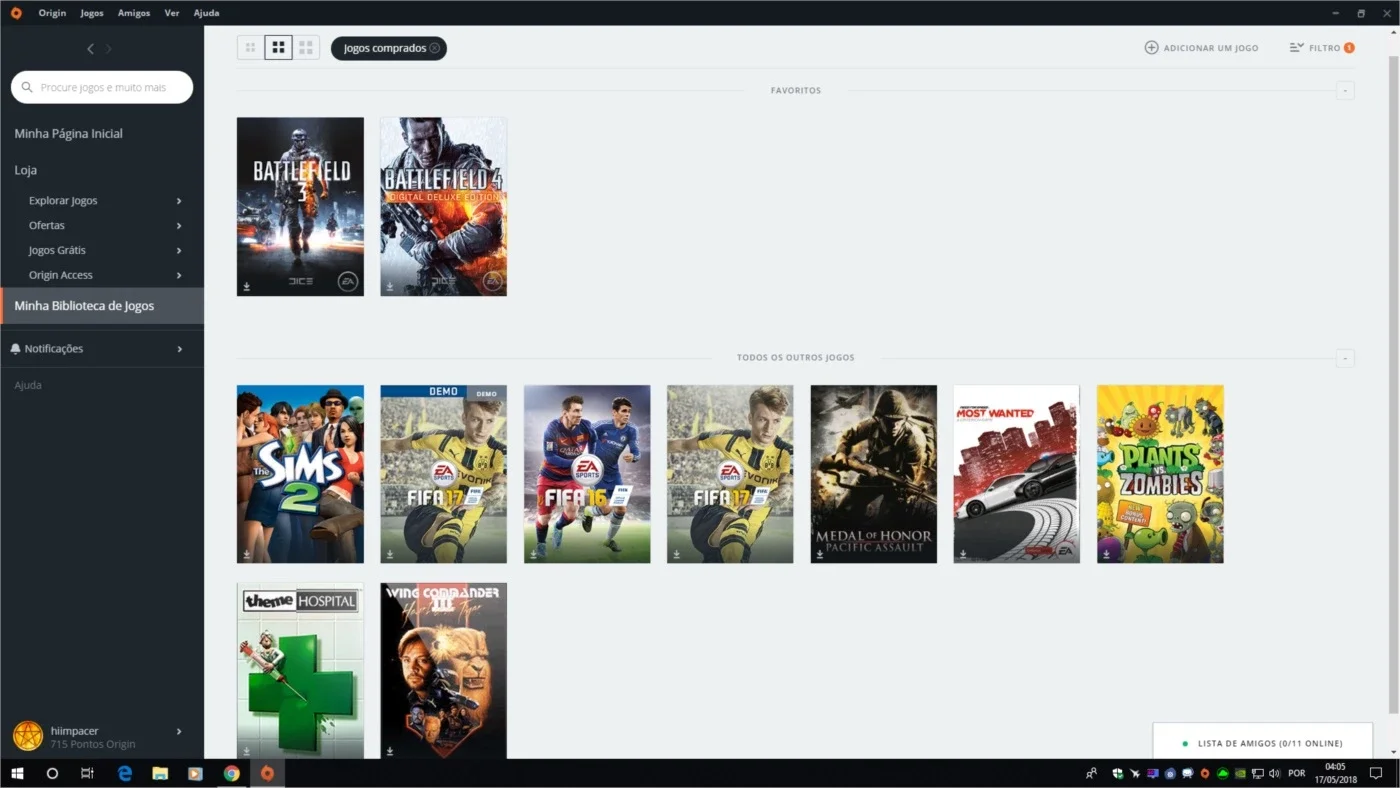Expand the Jogos Grátis submenu arrow
Image resolution: width=1400 pixels, height=788 pixels.
[179, 251]
